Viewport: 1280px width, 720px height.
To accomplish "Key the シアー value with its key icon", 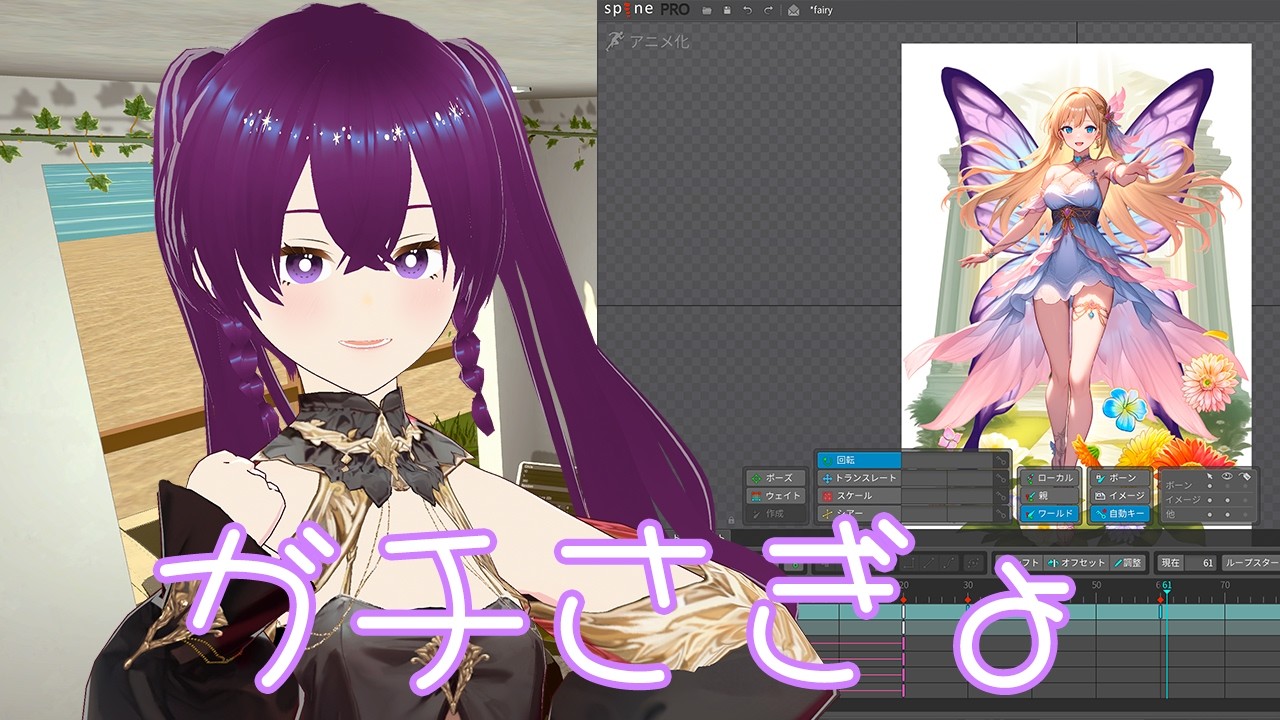I will tap(1000, 514).
